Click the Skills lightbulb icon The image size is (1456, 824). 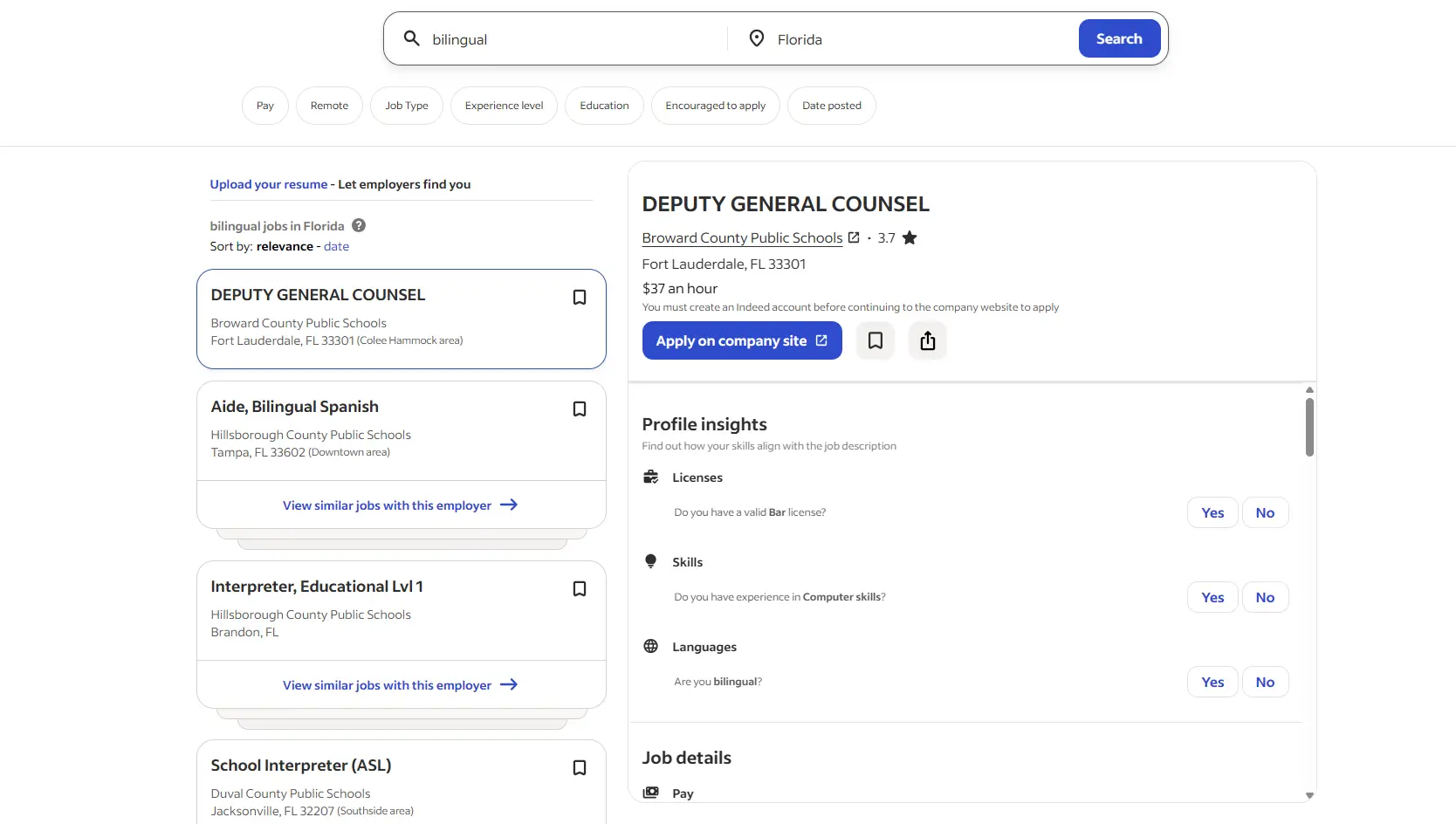tap(651, 561)
